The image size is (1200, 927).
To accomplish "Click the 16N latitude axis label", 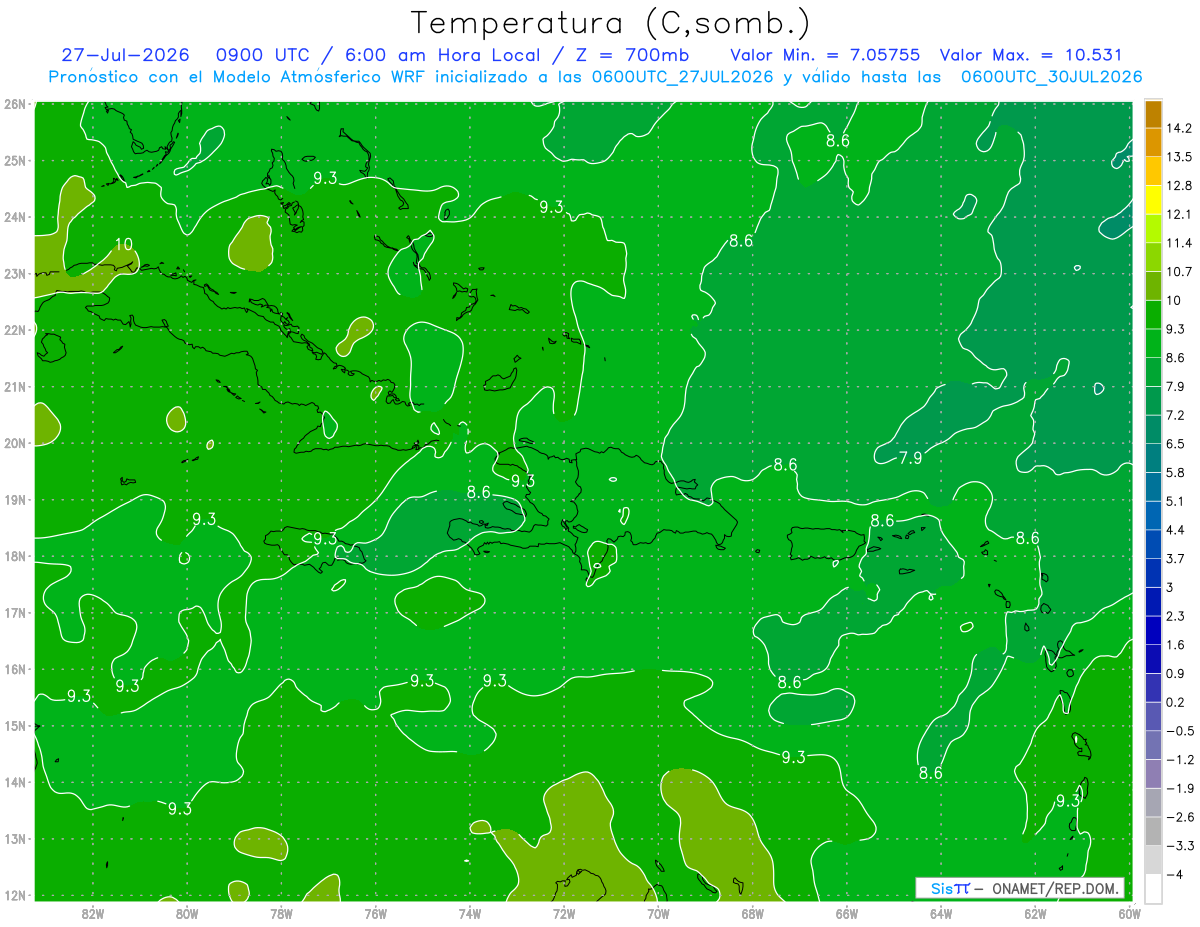I will click(15, 669).
